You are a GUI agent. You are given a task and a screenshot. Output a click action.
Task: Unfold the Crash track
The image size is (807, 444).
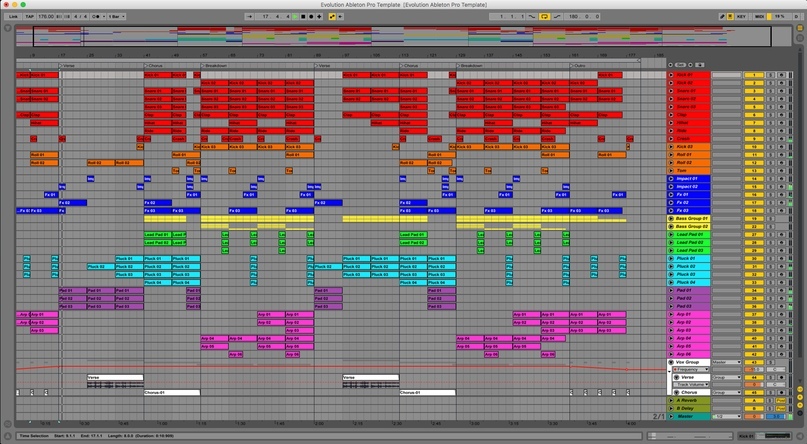pos(671,139)
